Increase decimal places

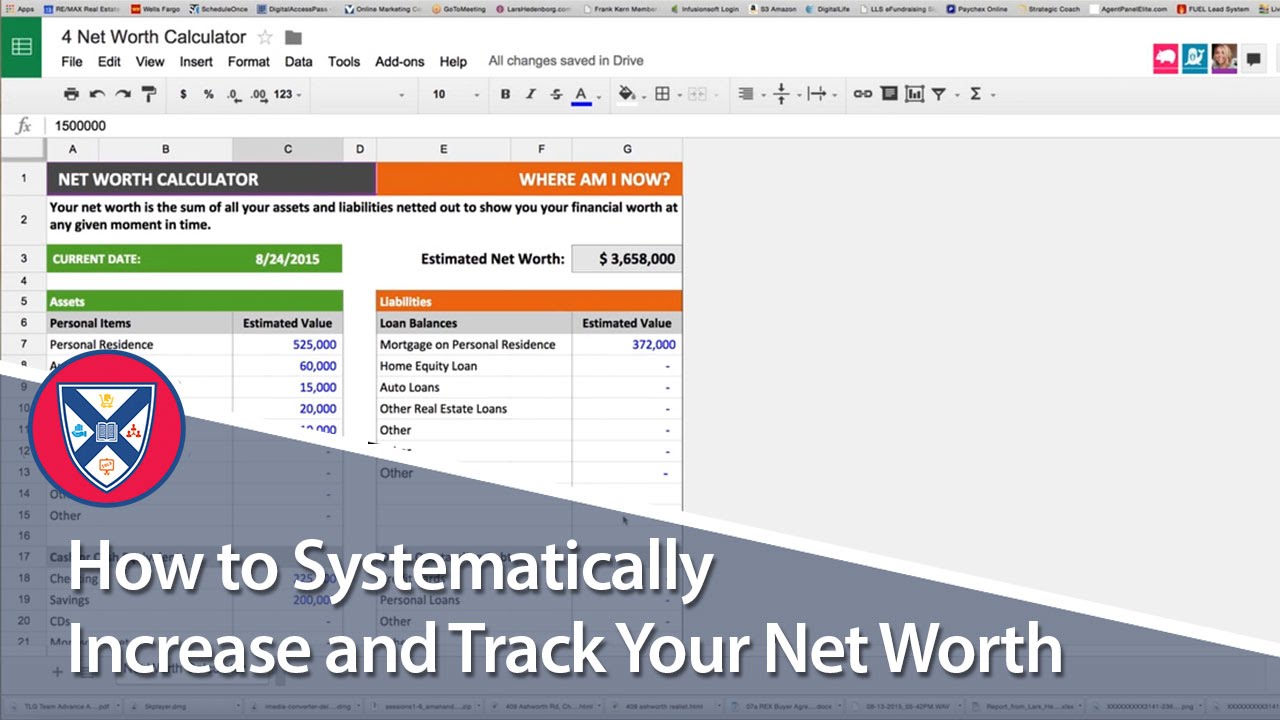click(x=259, y=94)
